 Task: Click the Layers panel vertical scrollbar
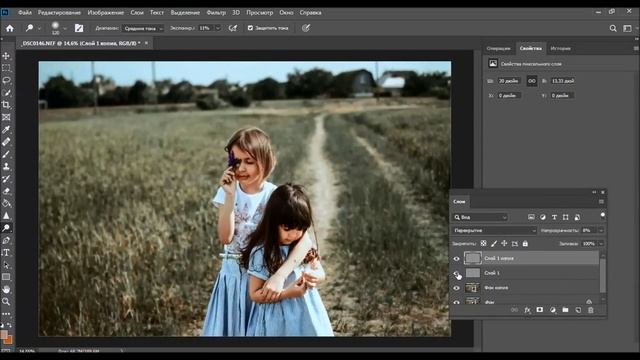[603, 276]
